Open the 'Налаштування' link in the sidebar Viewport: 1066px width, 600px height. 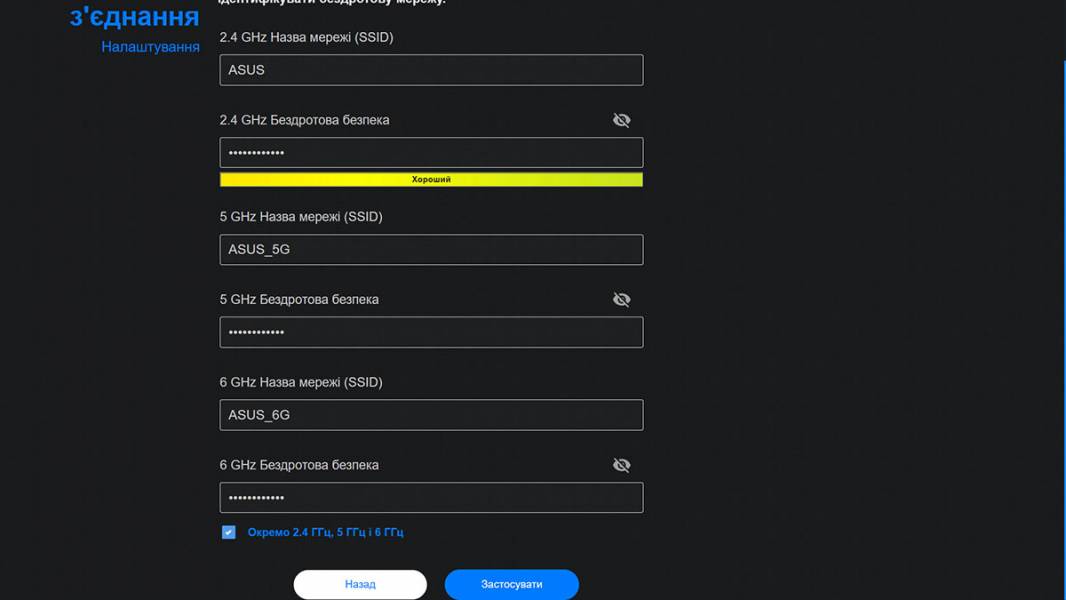[x=150, y=47]
